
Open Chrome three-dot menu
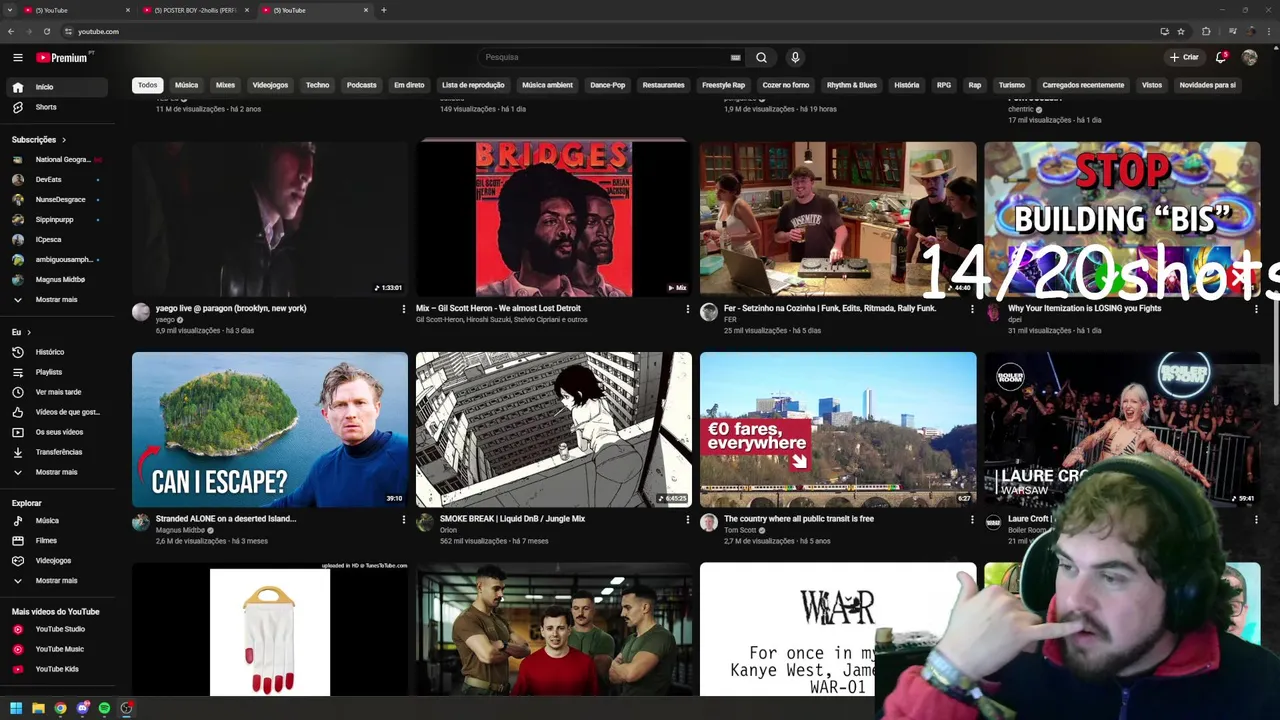pos(1269,31)
